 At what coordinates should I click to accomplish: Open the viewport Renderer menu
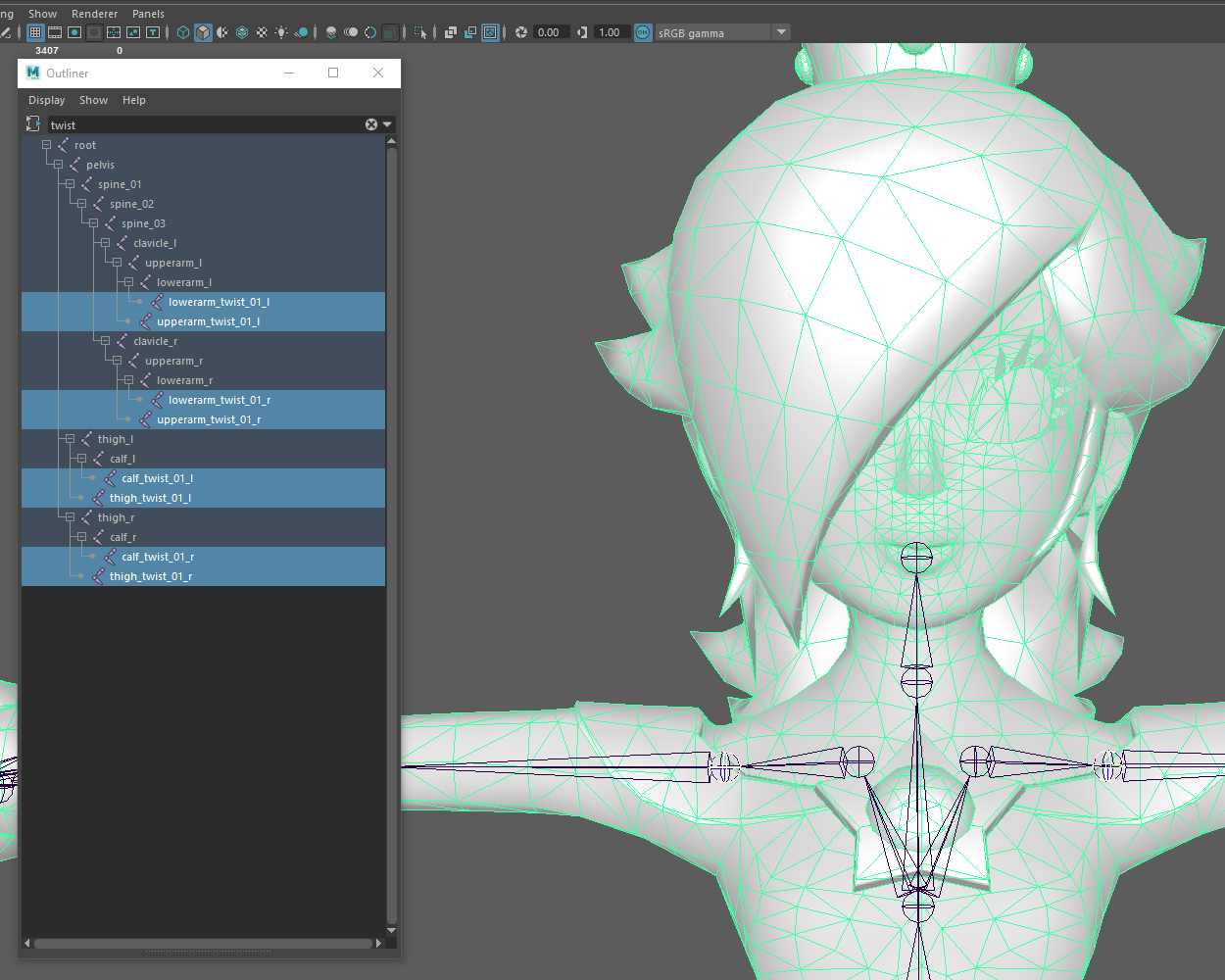click(x=94, y=14)
